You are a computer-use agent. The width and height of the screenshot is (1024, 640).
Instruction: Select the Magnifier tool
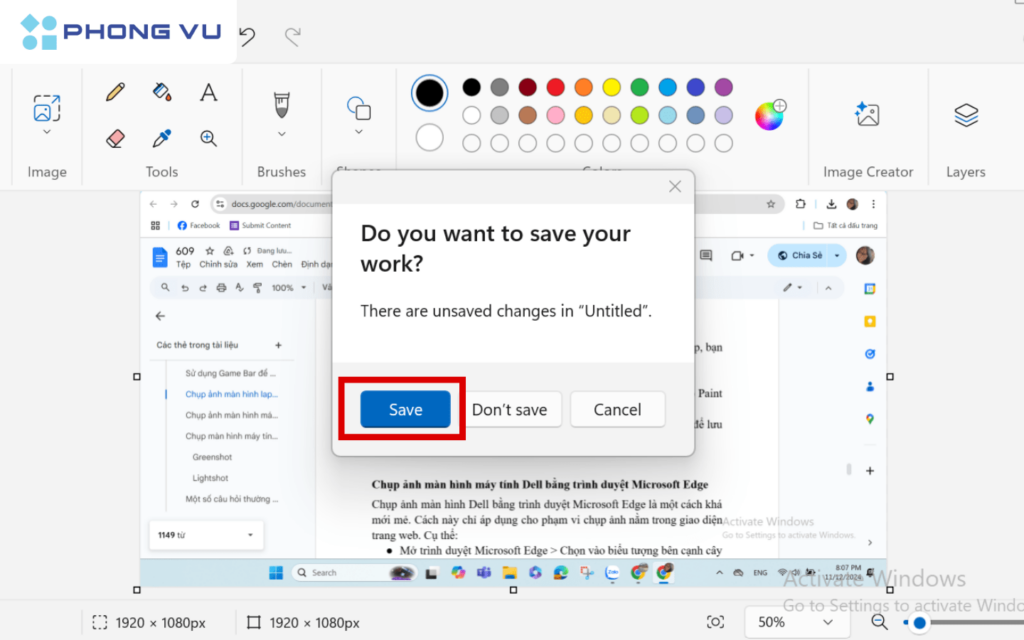point(208,138)
